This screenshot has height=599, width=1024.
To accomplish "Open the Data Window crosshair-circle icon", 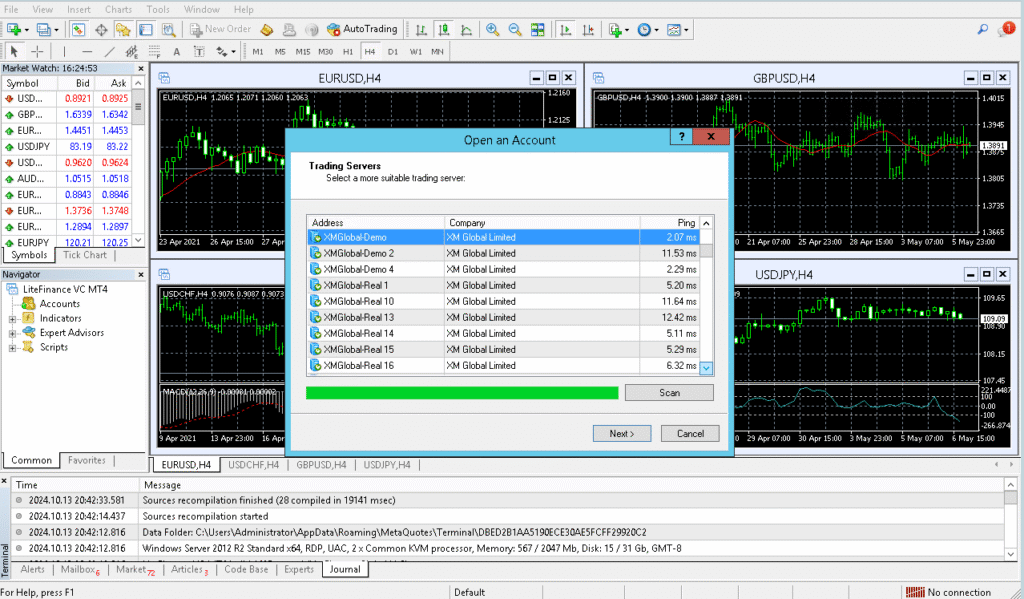I will click(x=101, y=29).
